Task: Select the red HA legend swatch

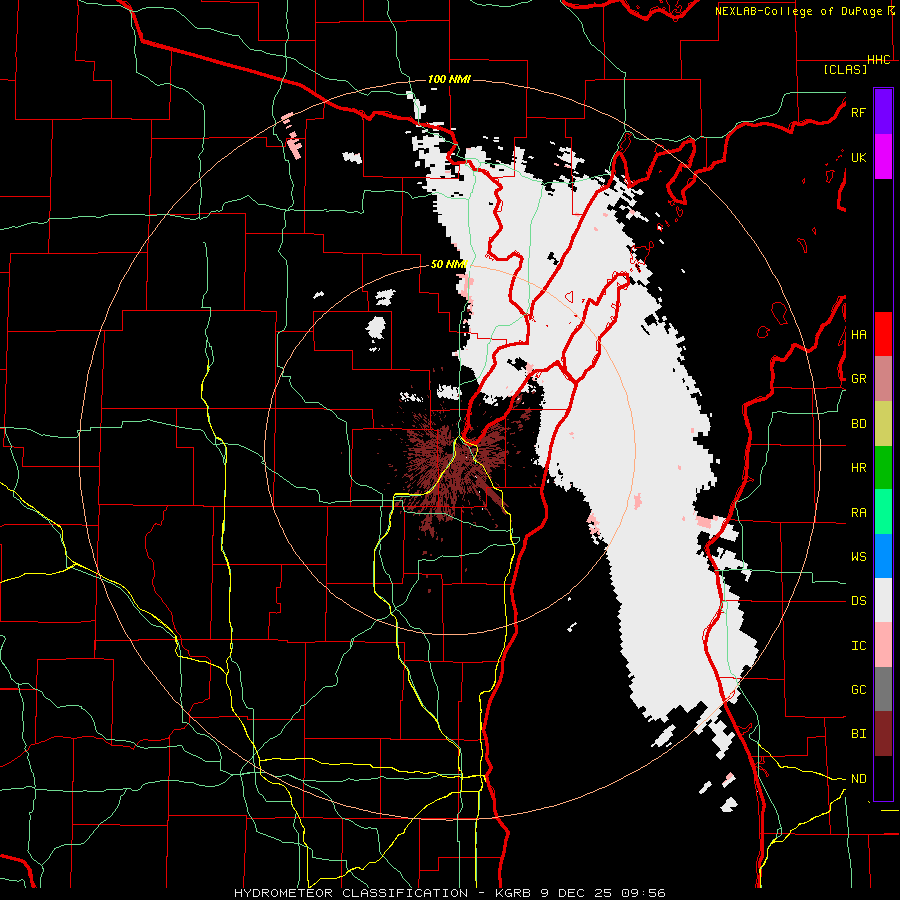Action: pos(883,334)
